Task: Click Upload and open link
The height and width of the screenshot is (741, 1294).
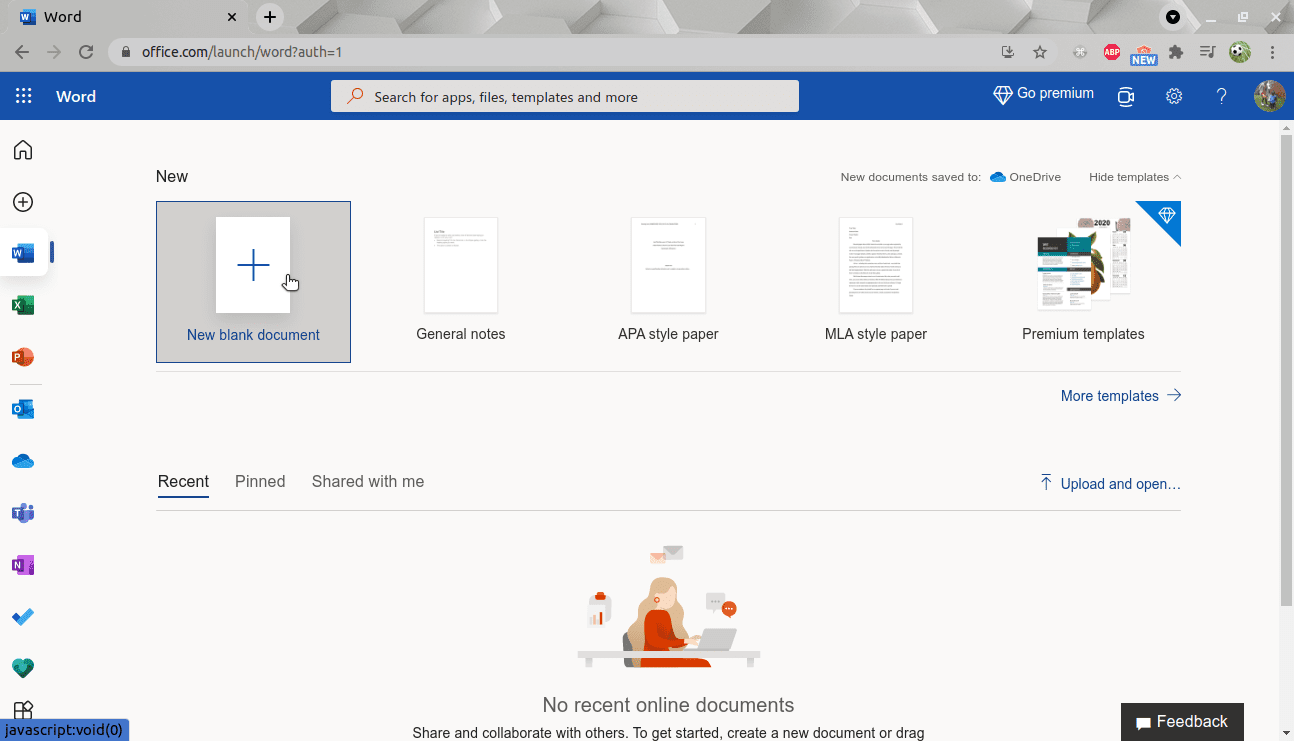Action: (x=1110, y=484)
